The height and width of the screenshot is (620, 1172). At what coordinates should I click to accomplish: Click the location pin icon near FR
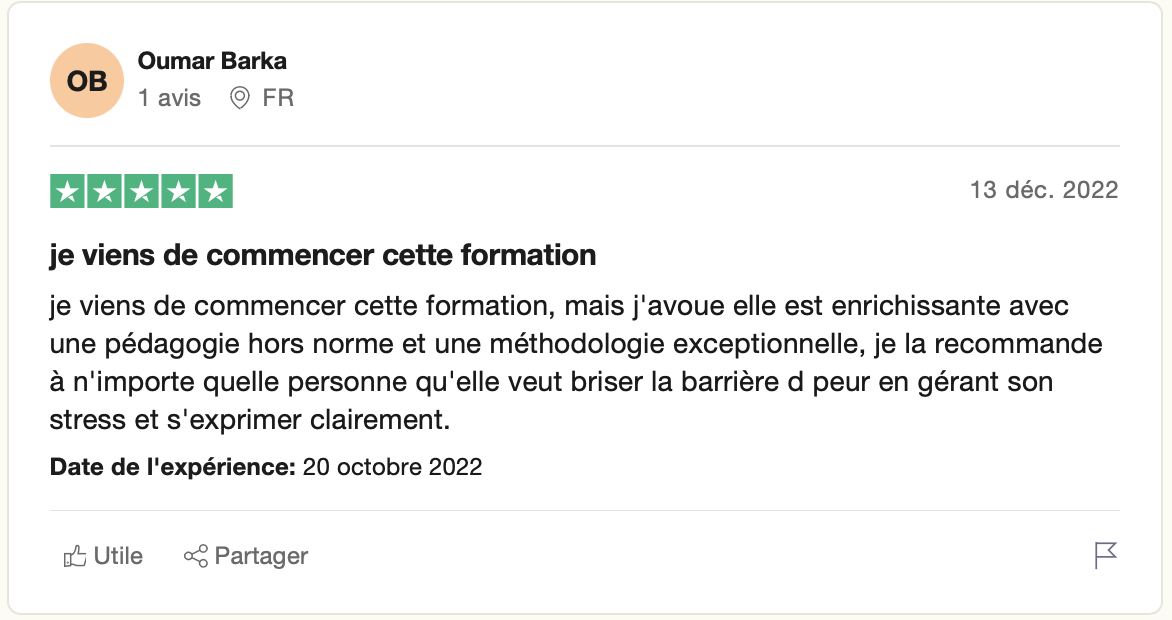(239, 98)
